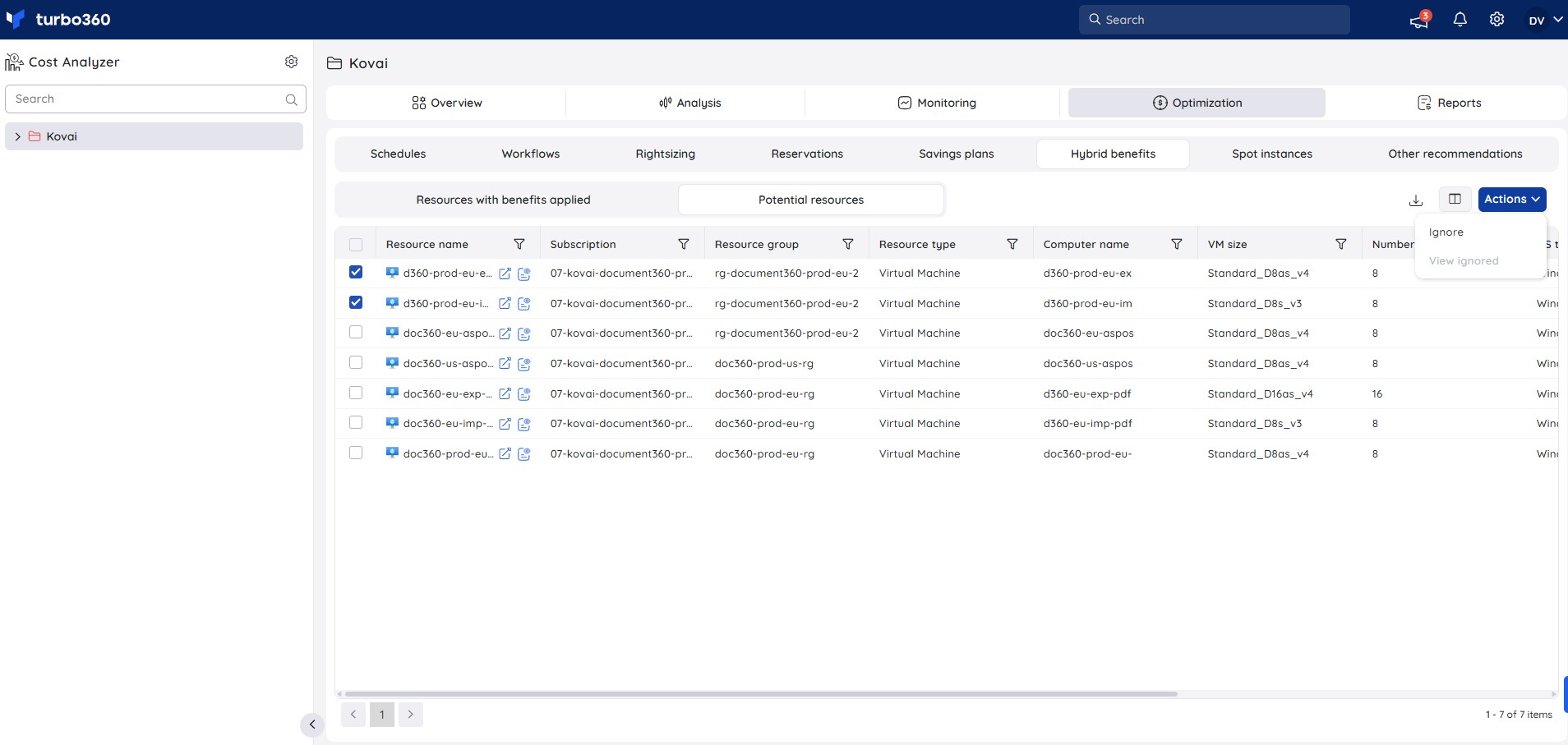This screenshot has width=1568, height=745.
Task: Filter the Computer name column
Action: (1177, 244)
